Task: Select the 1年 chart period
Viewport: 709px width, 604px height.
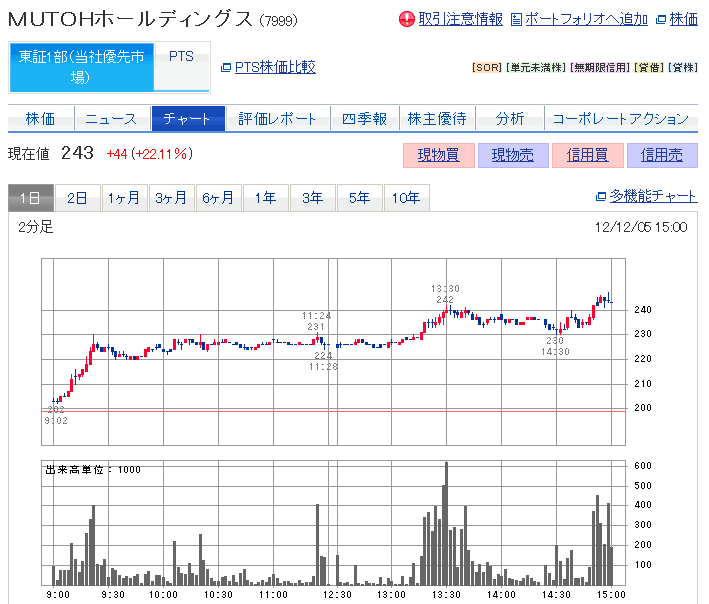Action: click(x=266, y=198)
